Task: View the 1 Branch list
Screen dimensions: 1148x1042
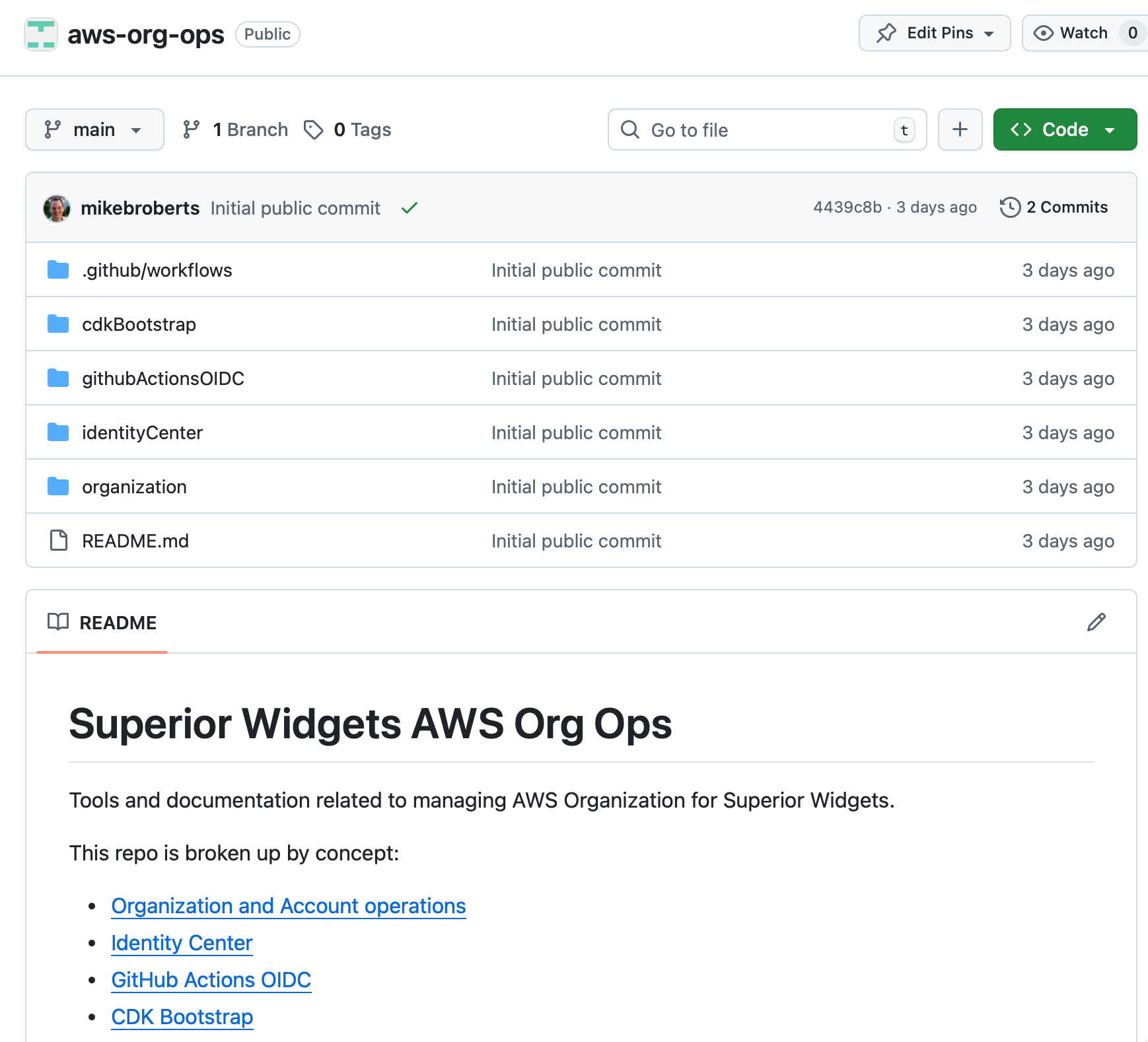Action: point(236,130)
